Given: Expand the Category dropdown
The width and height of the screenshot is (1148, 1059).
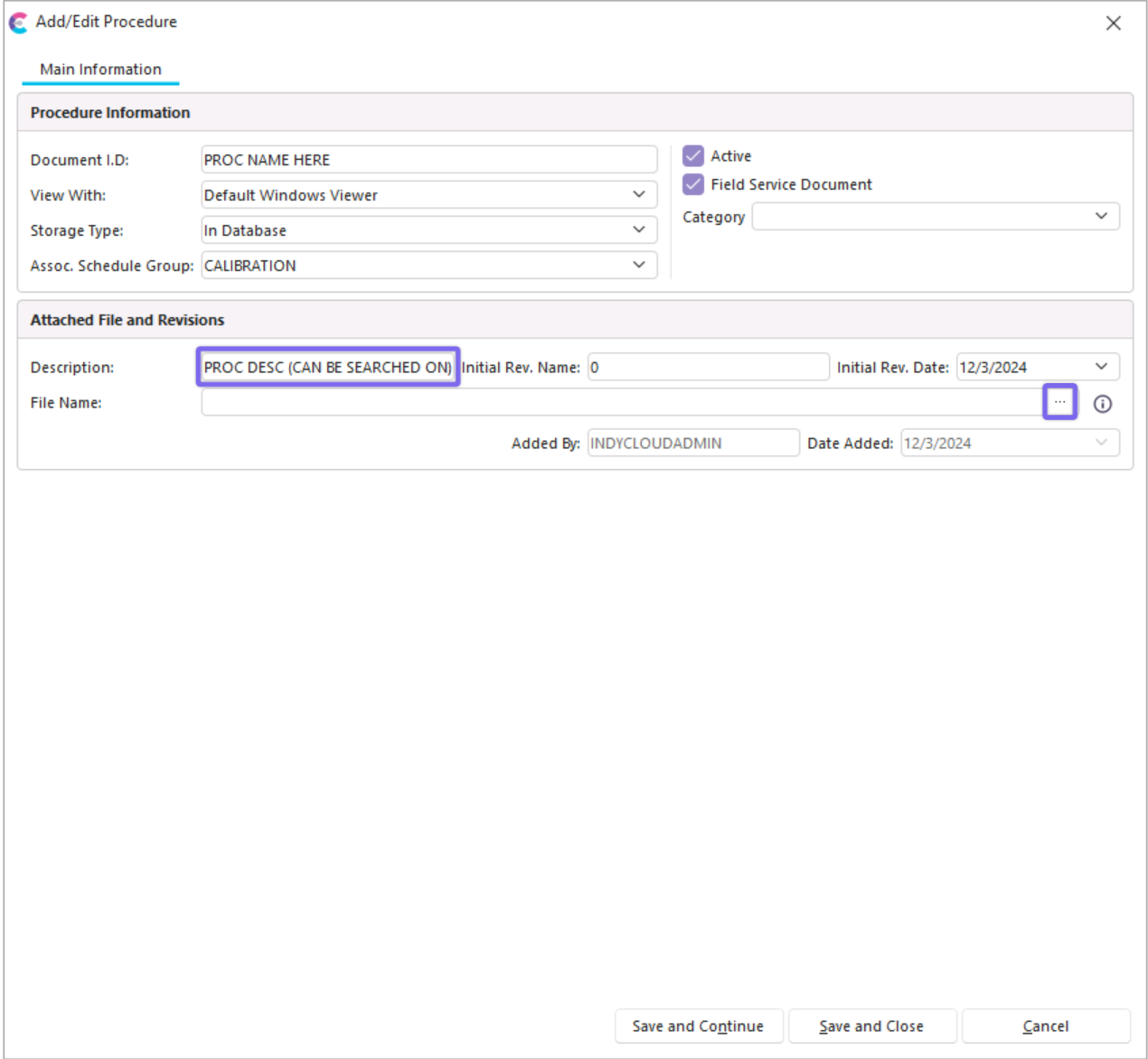Looking at the screenshot, I should 1100,217.
